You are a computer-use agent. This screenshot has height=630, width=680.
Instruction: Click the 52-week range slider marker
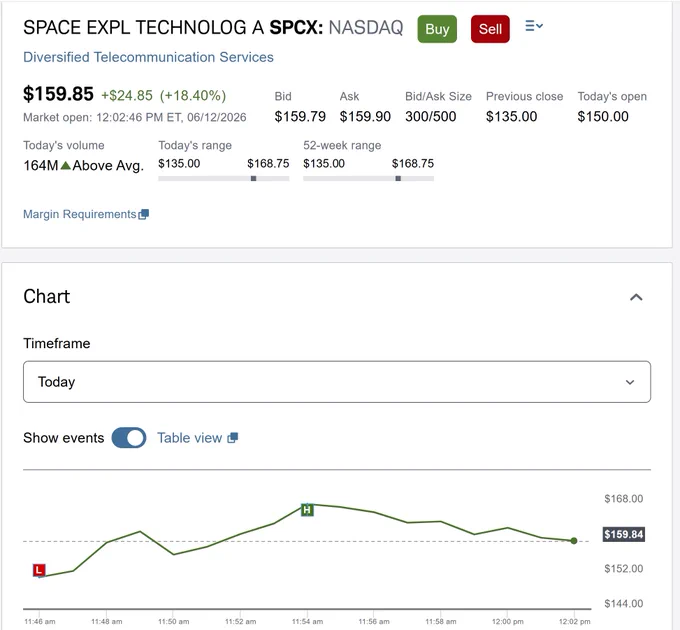[398, 179]
